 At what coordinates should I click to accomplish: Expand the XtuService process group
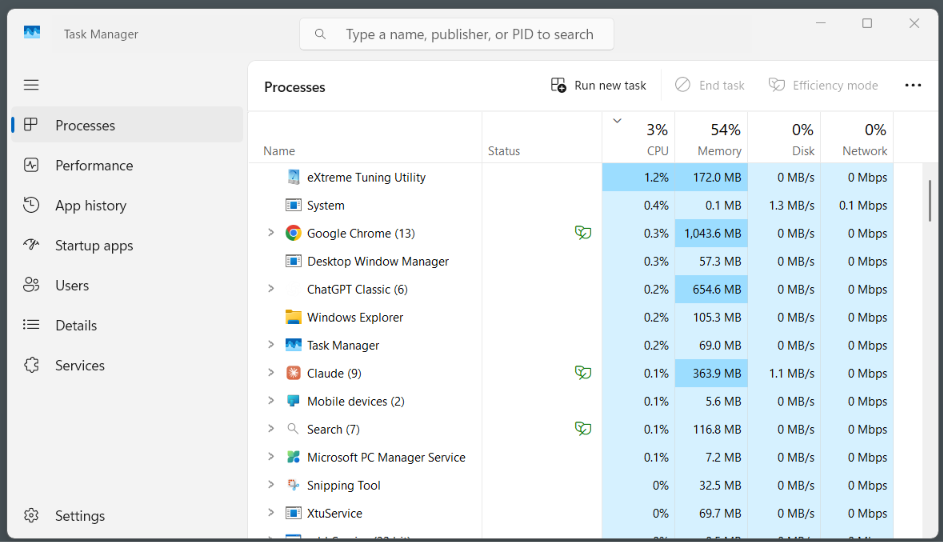pyautogui.click(x=271, y=513)
